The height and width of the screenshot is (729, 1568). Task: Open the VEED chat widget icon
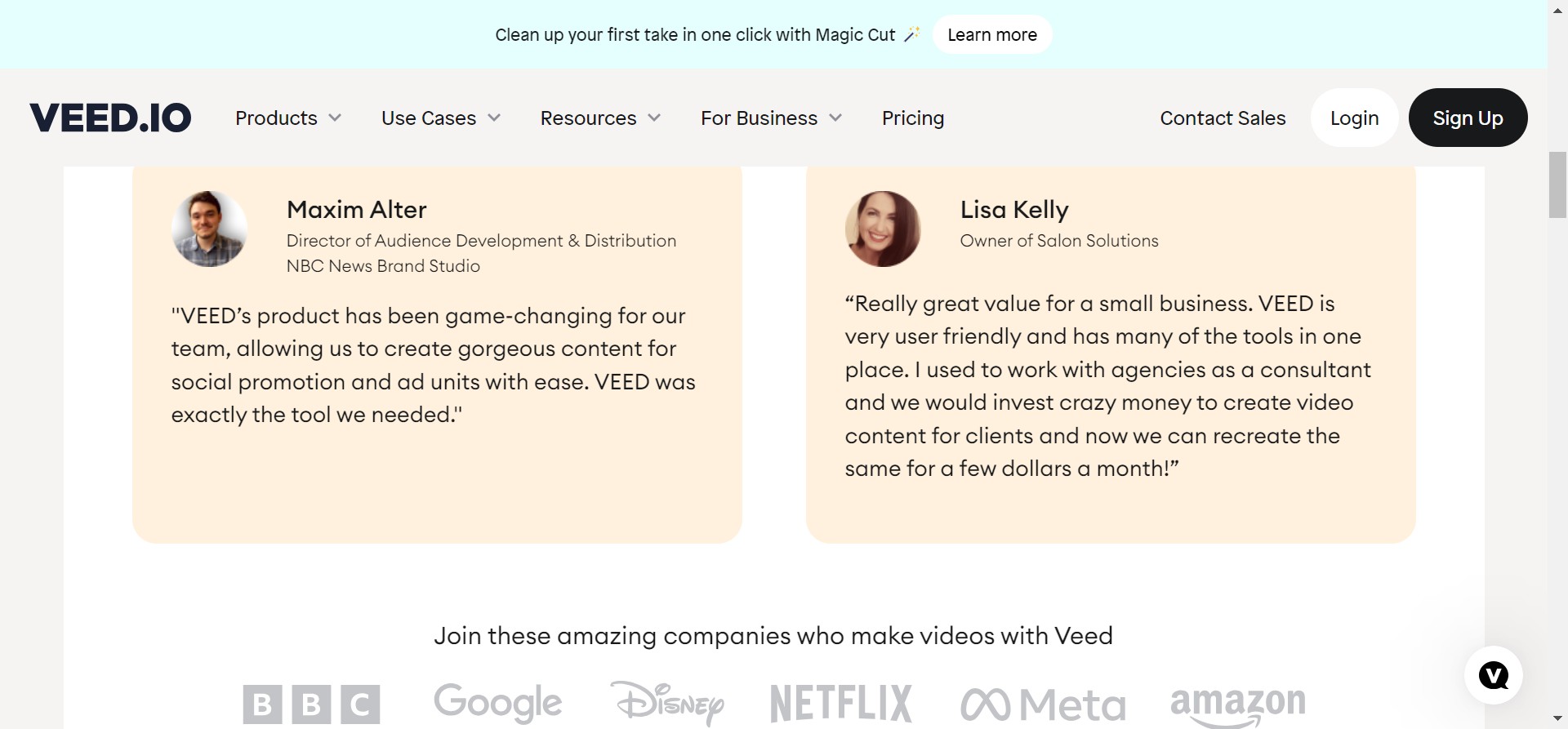point(1493,675)
